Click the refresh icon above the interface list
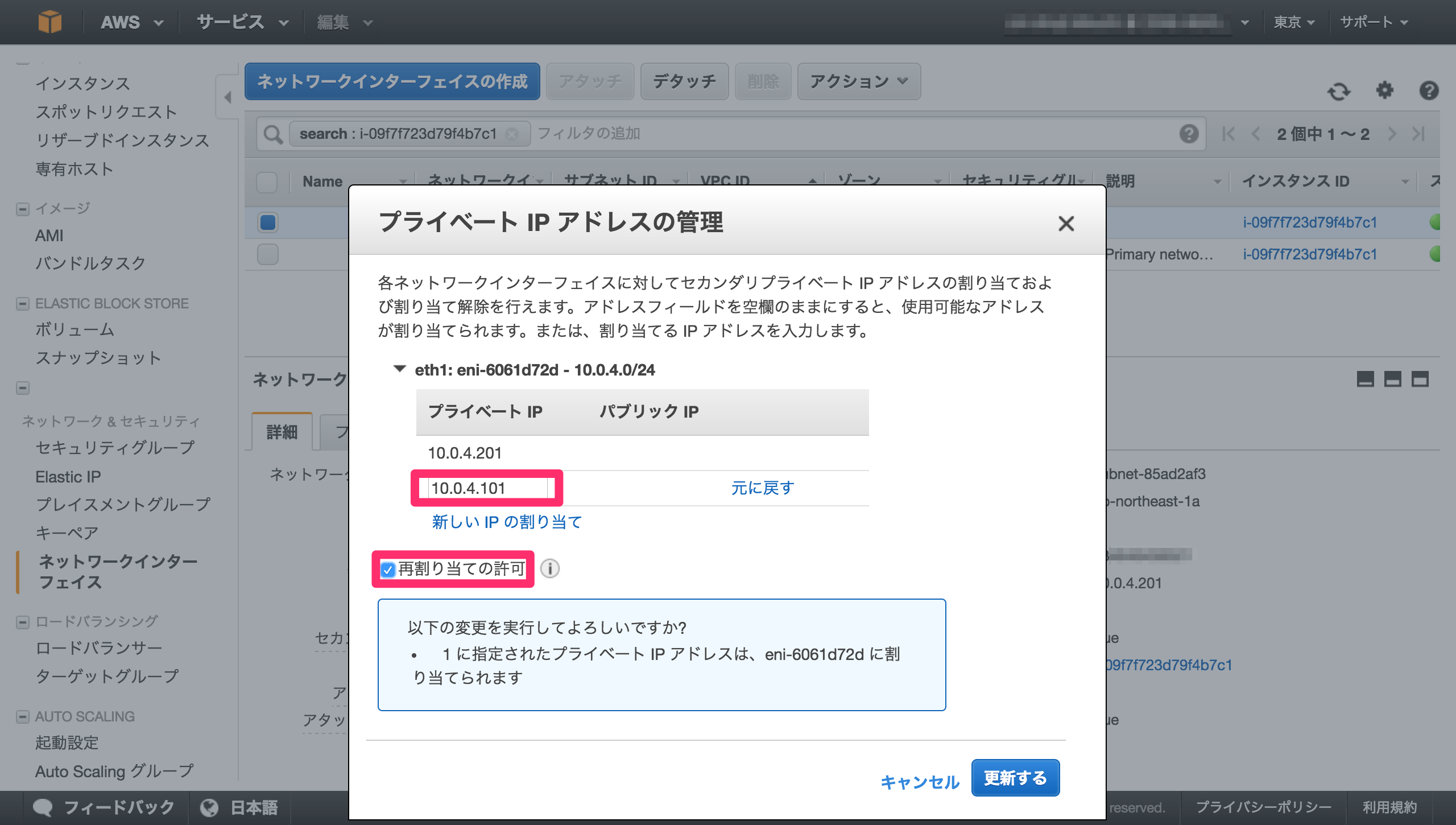1456x825 pixels. (x=1340, y=91)
